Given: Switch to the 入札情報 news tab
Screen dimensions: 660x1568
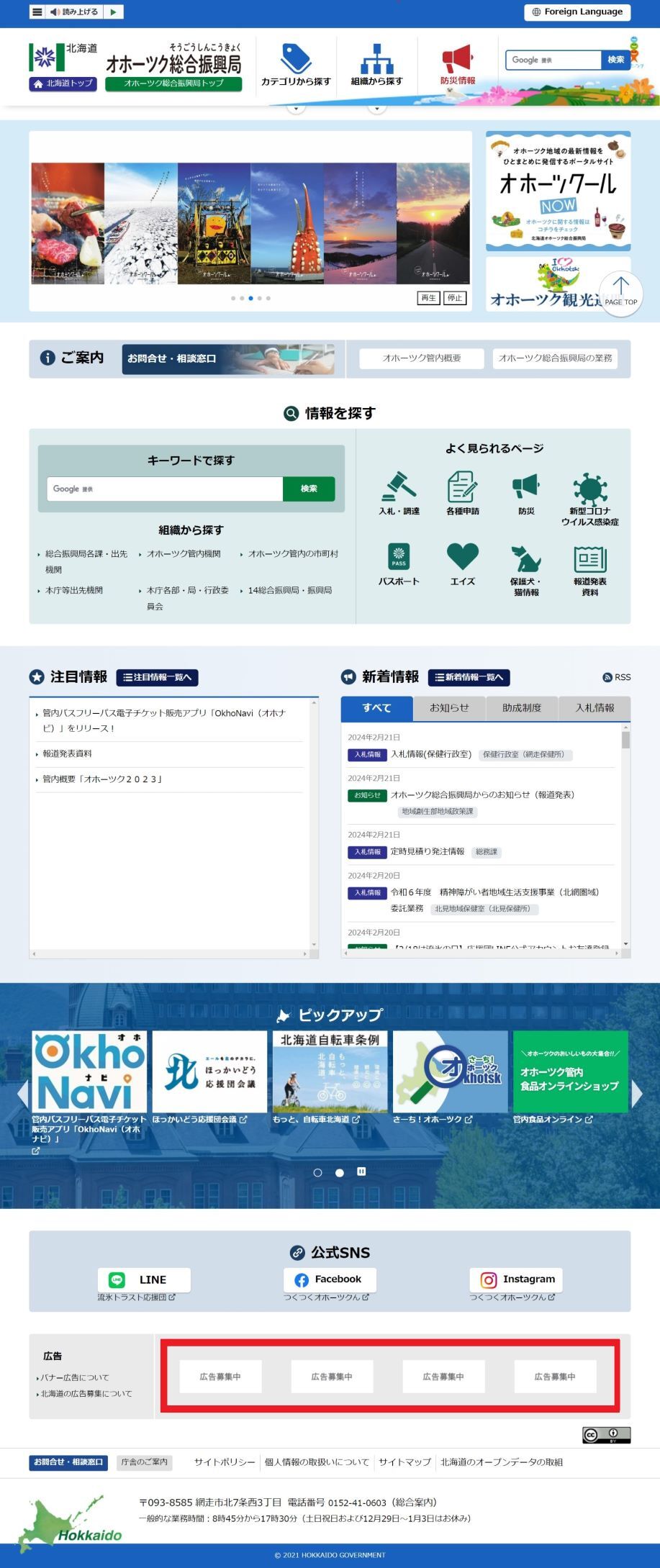Looking at the screenshot, I should click(595, 708).
